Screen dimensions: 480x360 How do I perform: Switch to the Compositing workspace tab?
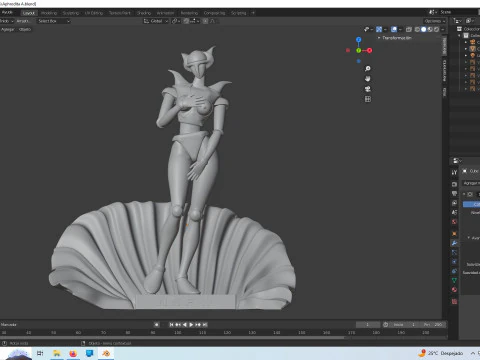coord(214,13)
